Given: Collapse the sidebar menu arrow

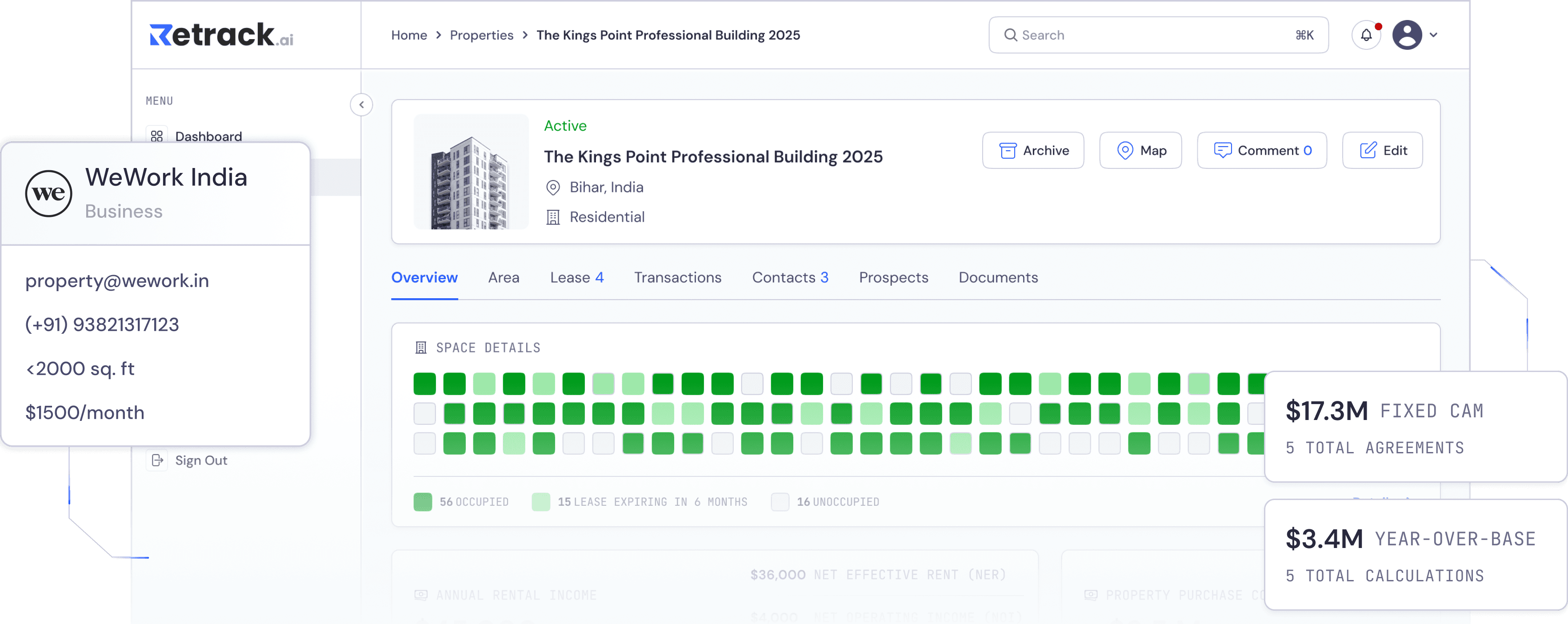Looking at the screenshot, I should pos(362,105).
